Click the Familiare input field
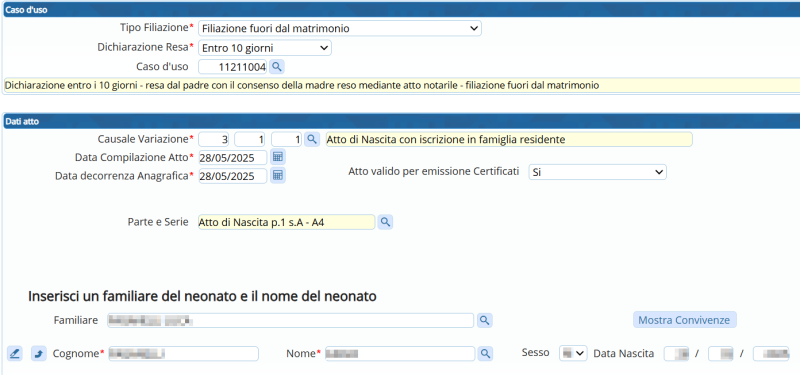Screen dimensions: 800x375 [291, 320]
